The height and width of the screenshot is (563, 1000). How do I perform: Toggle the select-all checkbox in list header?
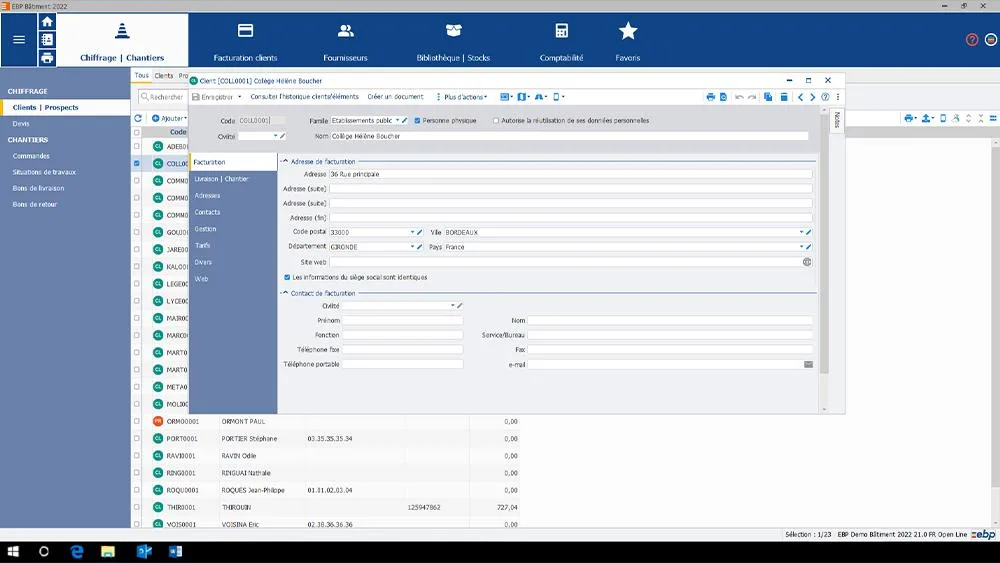coord(136,132)
